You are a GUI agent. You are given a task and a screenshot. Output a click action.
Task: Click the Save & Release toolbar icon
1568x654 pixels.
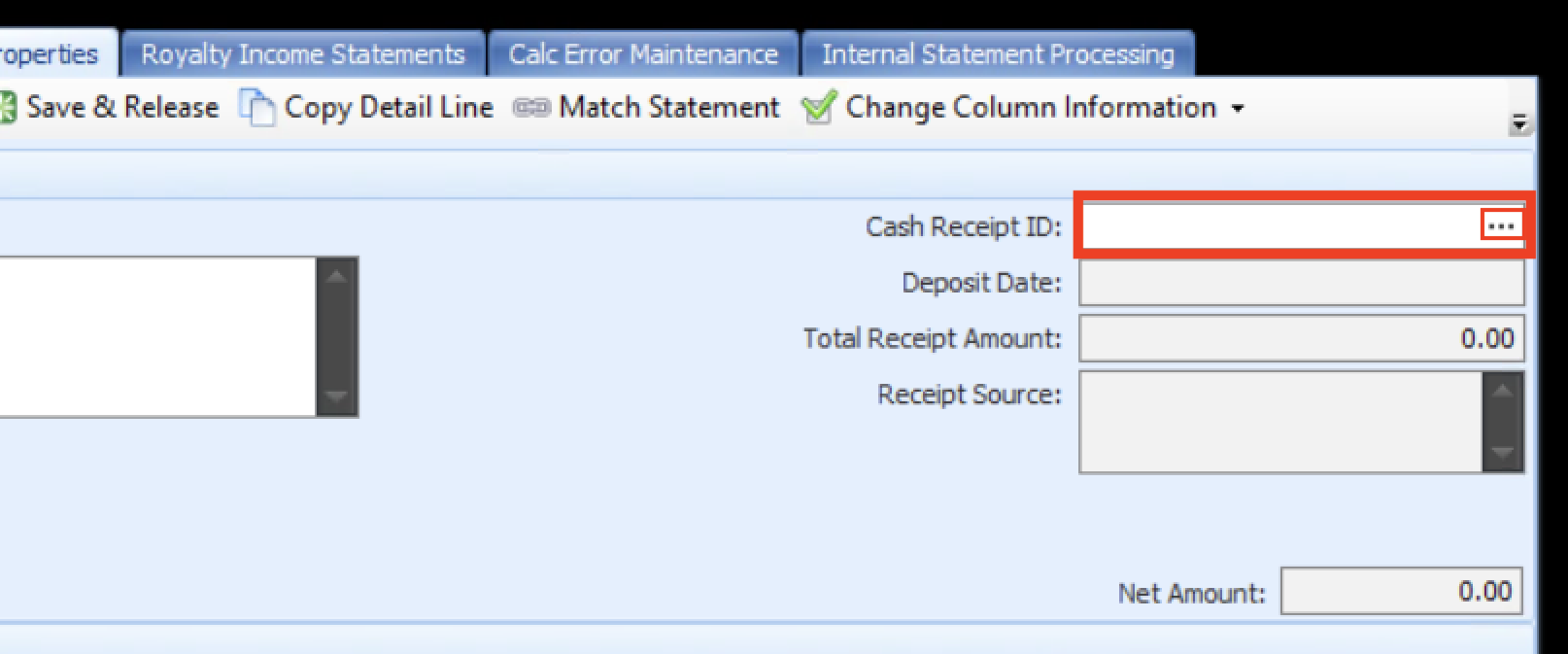pos(8,107)
